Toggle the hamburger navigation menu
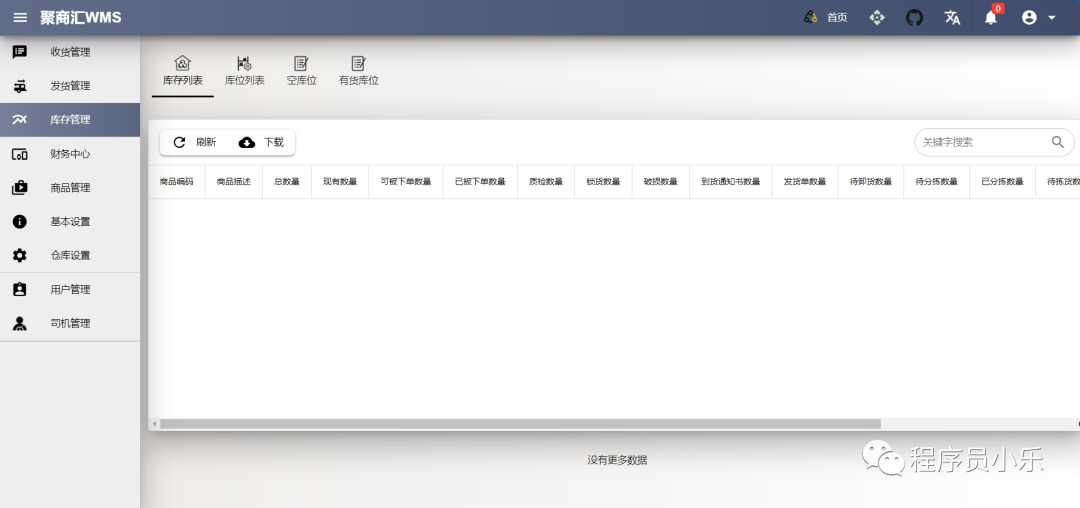 pyautogui.click(x=20, y=17)
